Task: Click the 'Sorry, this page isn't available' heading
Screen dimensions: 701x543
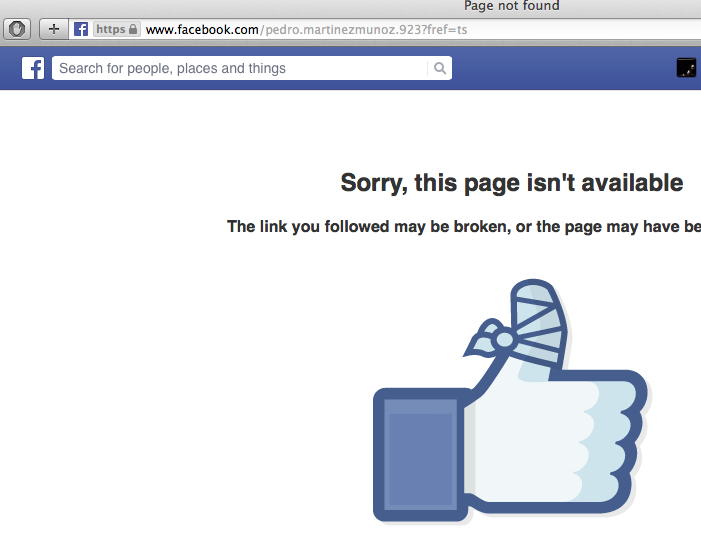Action: tap(512, 183)
